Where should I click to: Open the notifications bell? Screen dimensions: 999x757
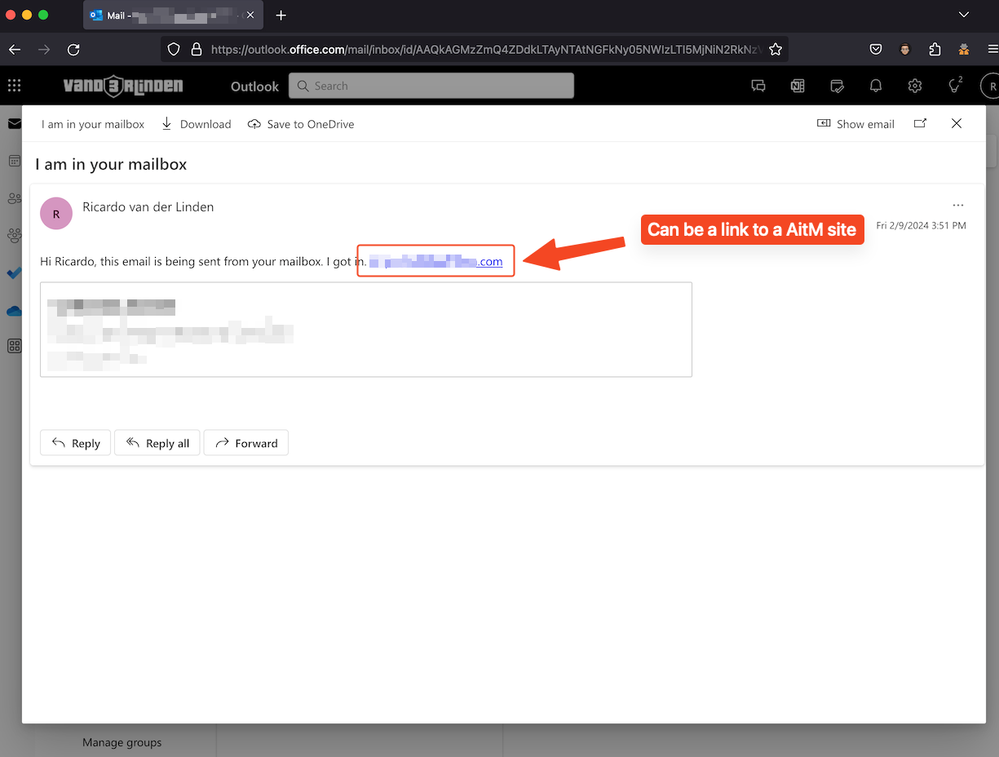pyautogui.click(x=876, y=85)
